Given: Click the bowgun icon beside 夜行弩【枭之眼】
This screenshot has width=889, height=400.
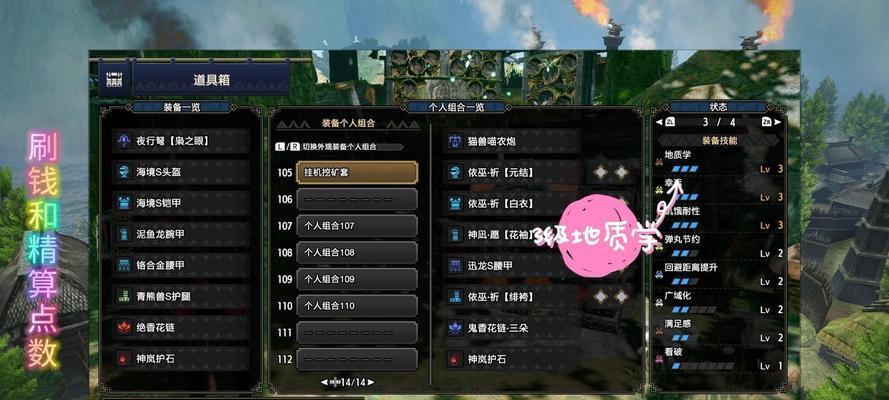Looking at the screenshot, I should point(124,141).
